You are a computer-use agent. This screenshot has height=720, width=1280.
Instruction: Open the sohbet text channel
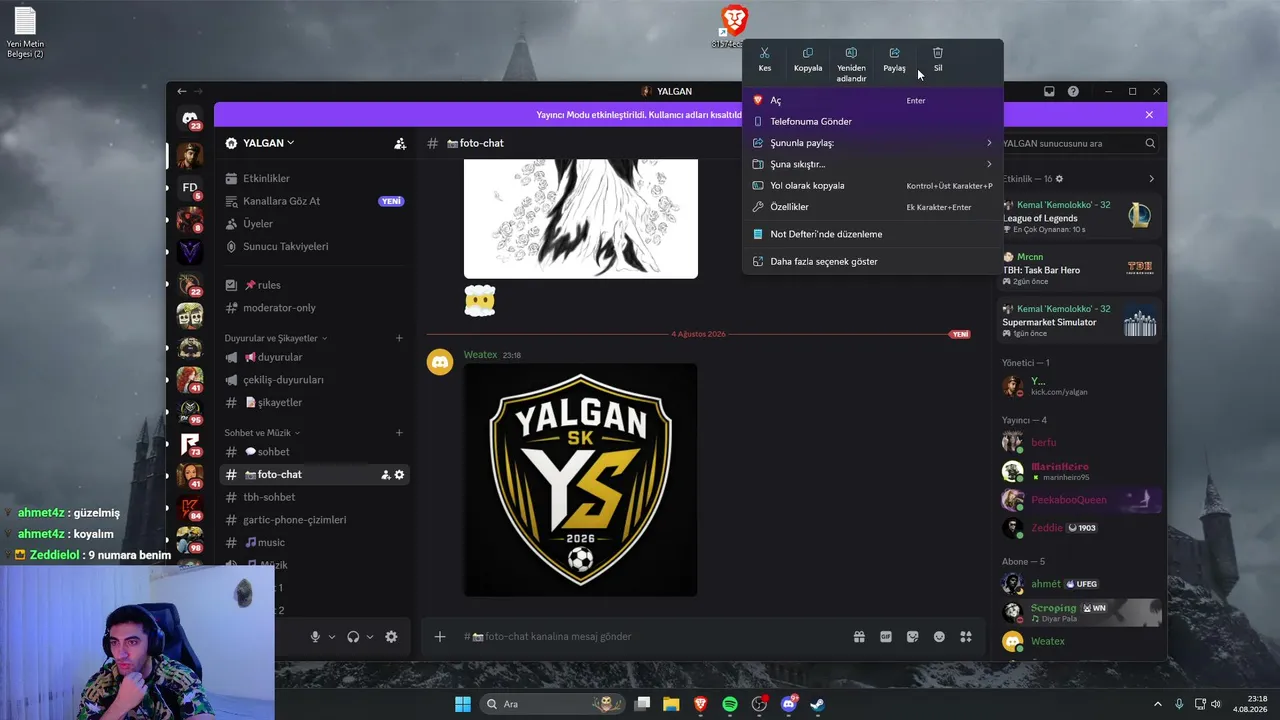[314, 452]
